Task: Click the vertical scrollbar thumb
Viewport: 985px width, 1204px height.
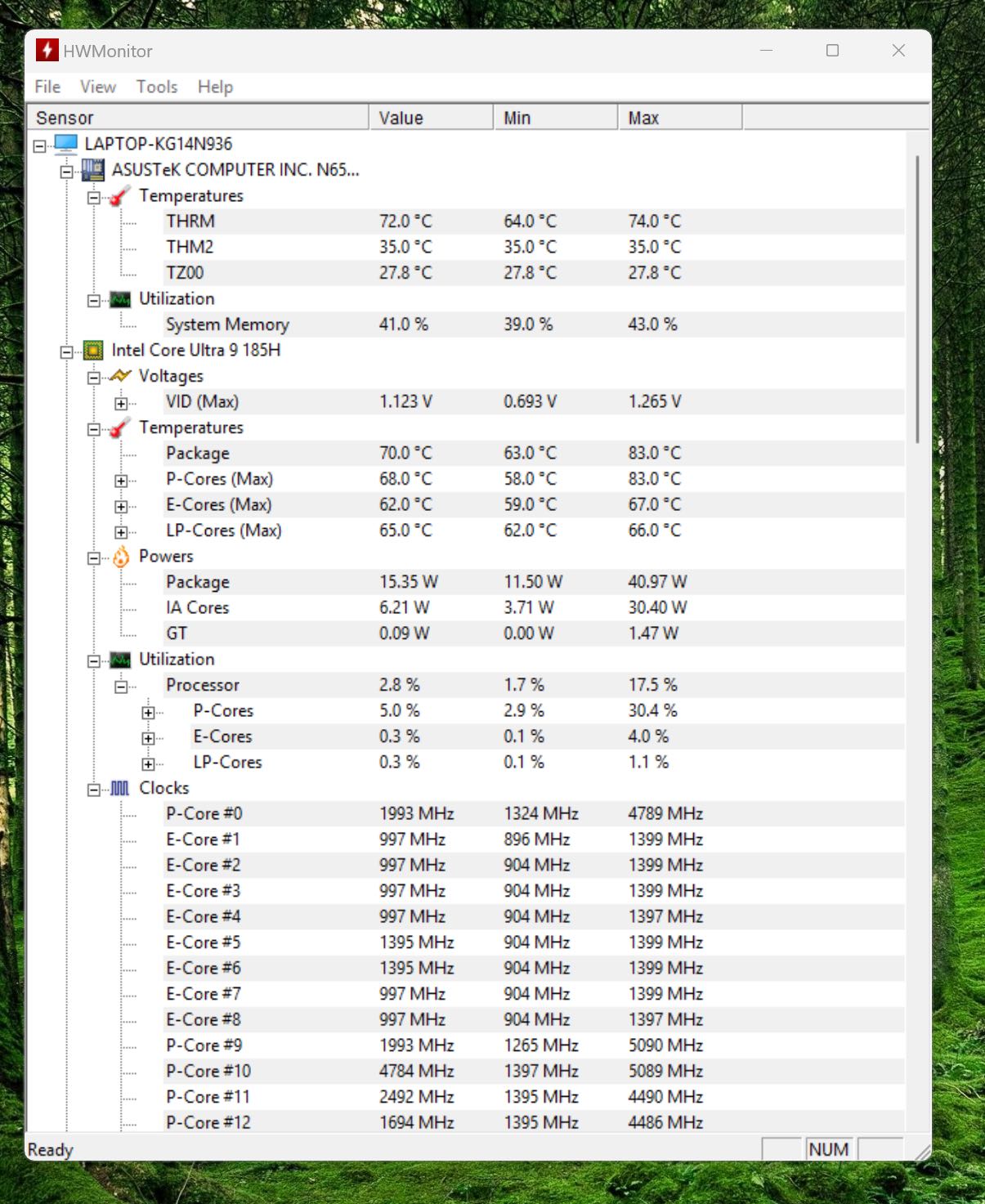Action: 917,298
